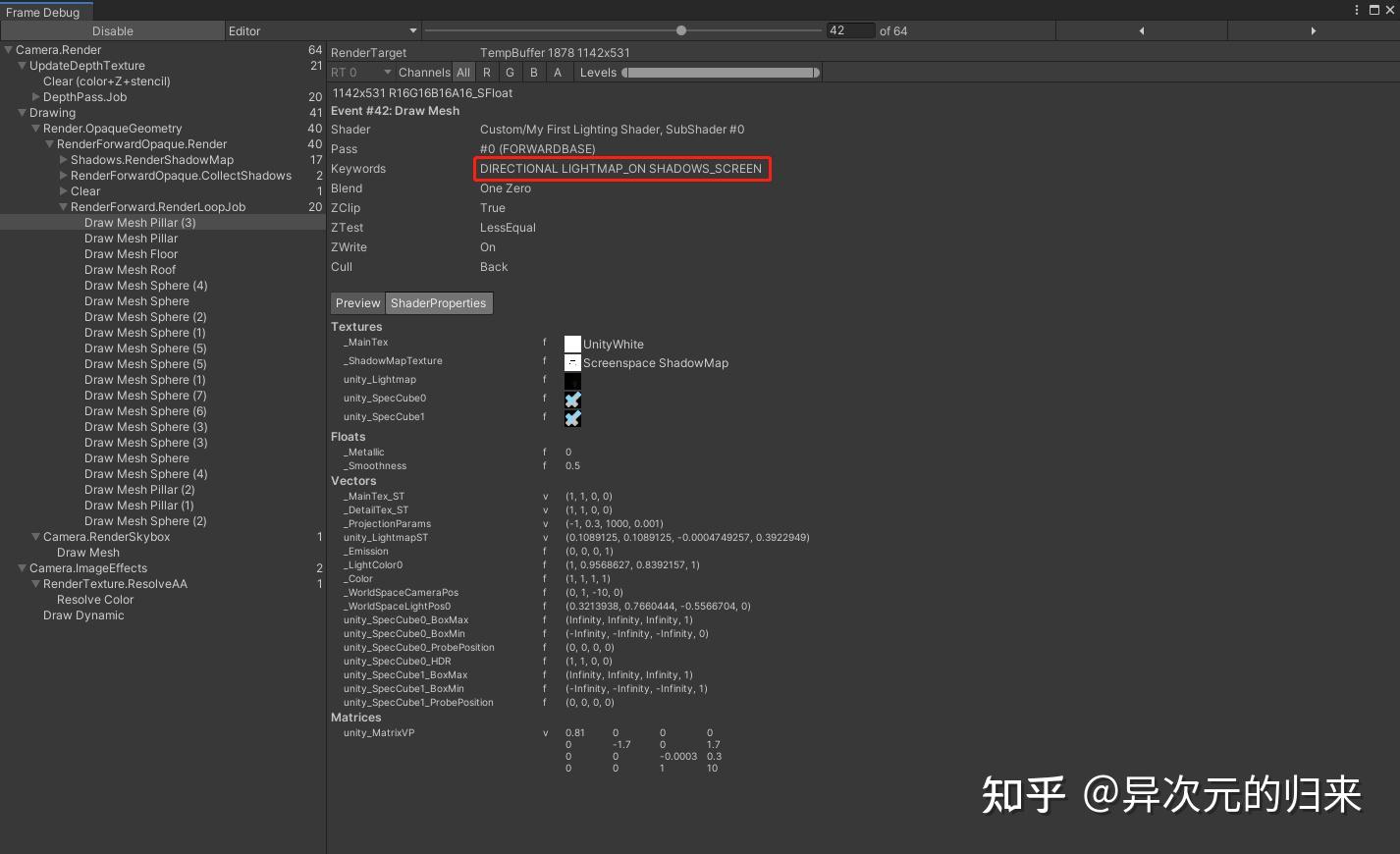Step to next event with right arrow
This screenshot has height=854, width=1400.
(x=1314, y=30)
